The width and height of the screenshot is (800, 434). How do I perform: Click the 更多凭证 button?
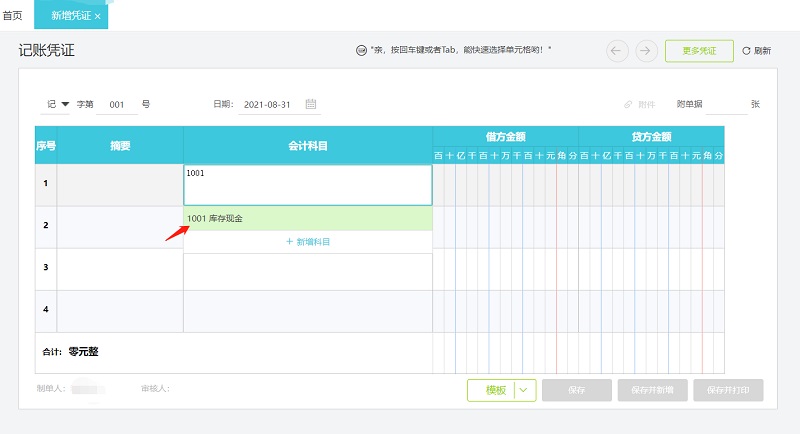pos(699,50)
